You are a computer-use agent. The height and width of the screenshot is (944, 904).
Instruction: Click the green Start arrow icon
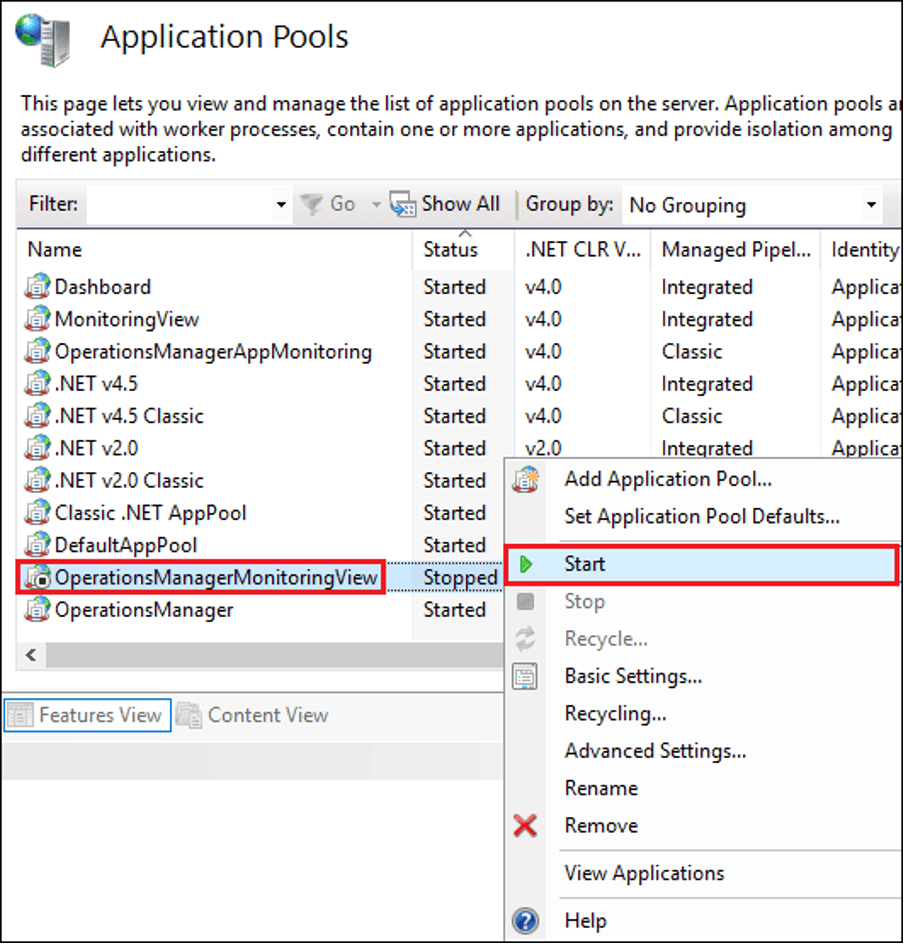pyautogui.click(x=526, y=565)
